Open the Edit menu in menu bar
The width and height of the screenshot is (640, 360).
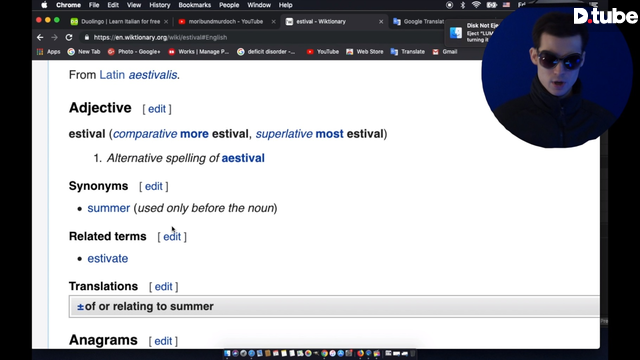tap(113, 5)
